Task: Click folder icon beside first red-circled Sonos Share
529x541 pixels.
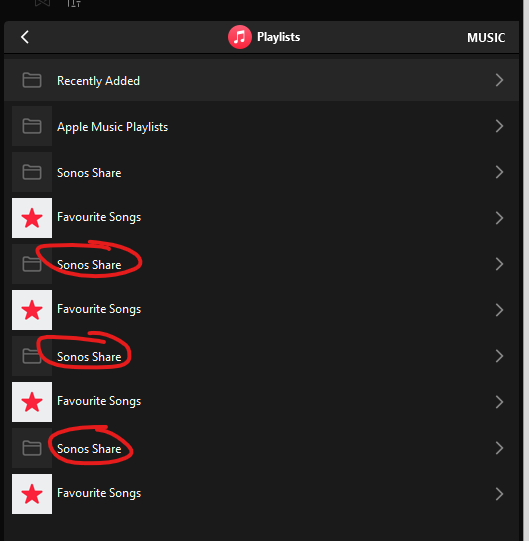Action: 32,264
